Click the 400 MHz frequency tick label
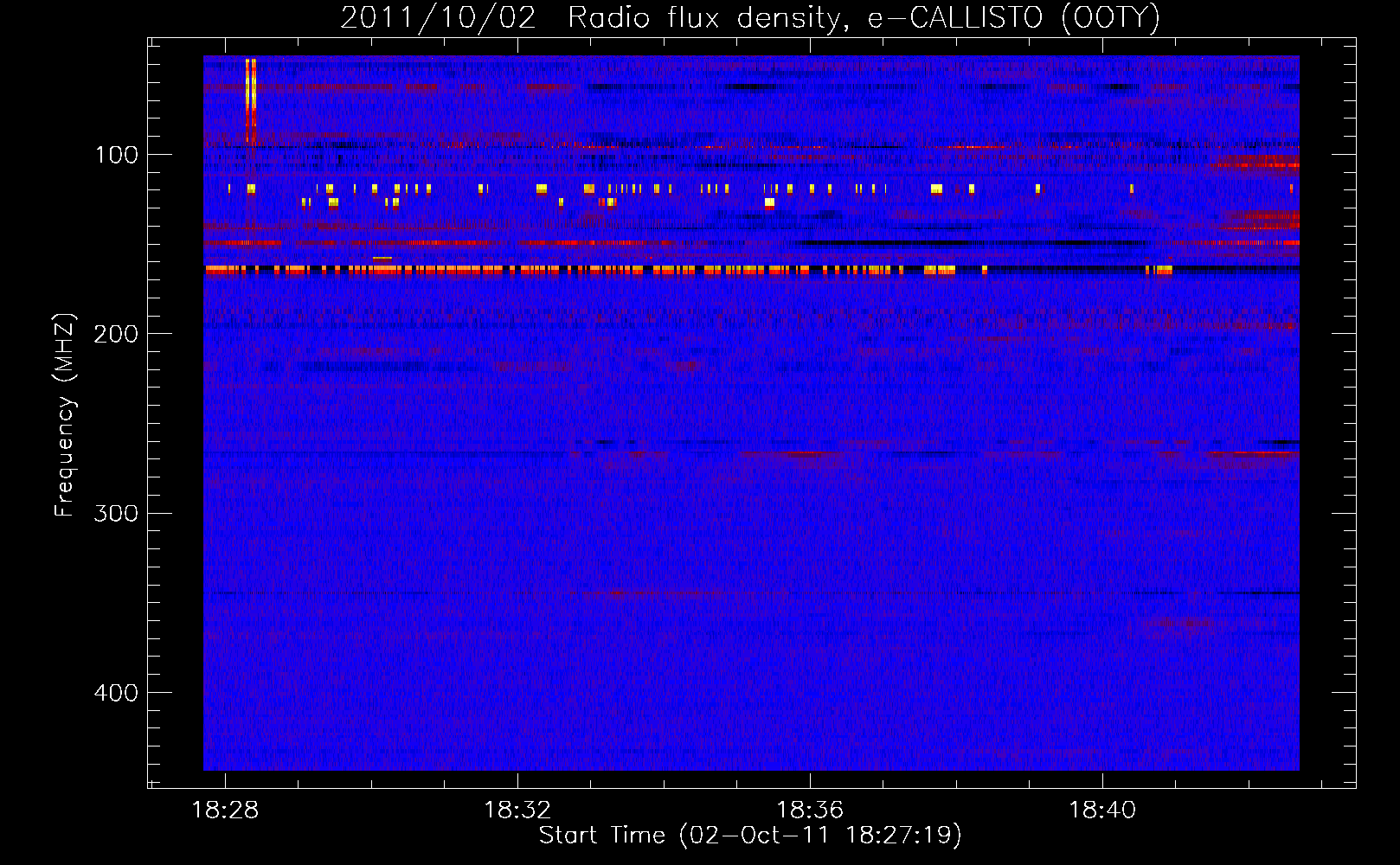Viewport: 1400px width, 865px height. coord(117,693)
